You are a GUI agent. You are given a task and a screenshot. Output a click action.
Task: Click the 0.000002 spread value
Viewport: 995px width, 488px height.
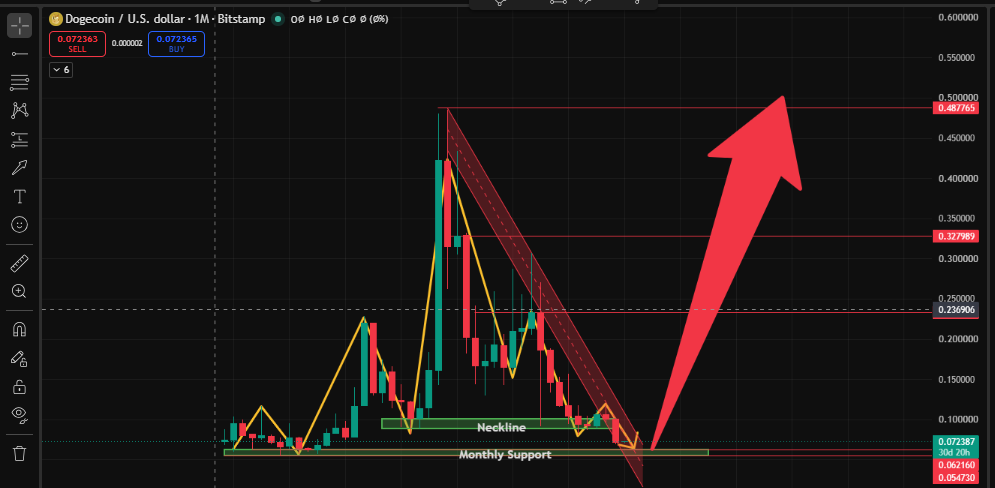point(127,44)
